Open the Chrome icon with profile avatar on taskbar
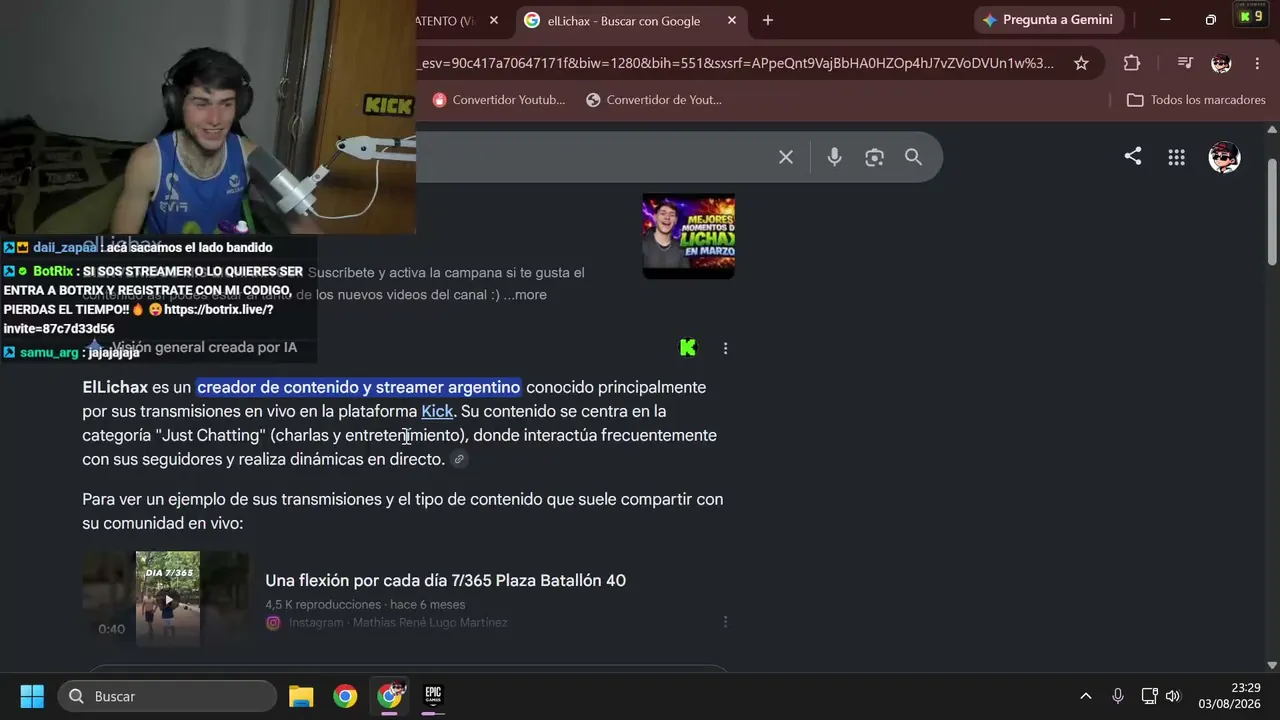Screen dimensions: 1280x720 (x=389, y=695)
